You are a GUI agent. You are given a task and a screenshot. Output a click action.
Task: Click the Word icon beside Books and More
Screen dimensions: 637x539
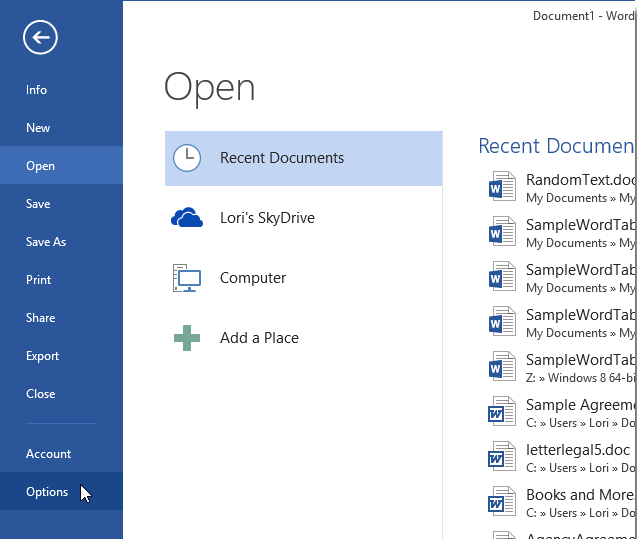click(x=501, y=502)
